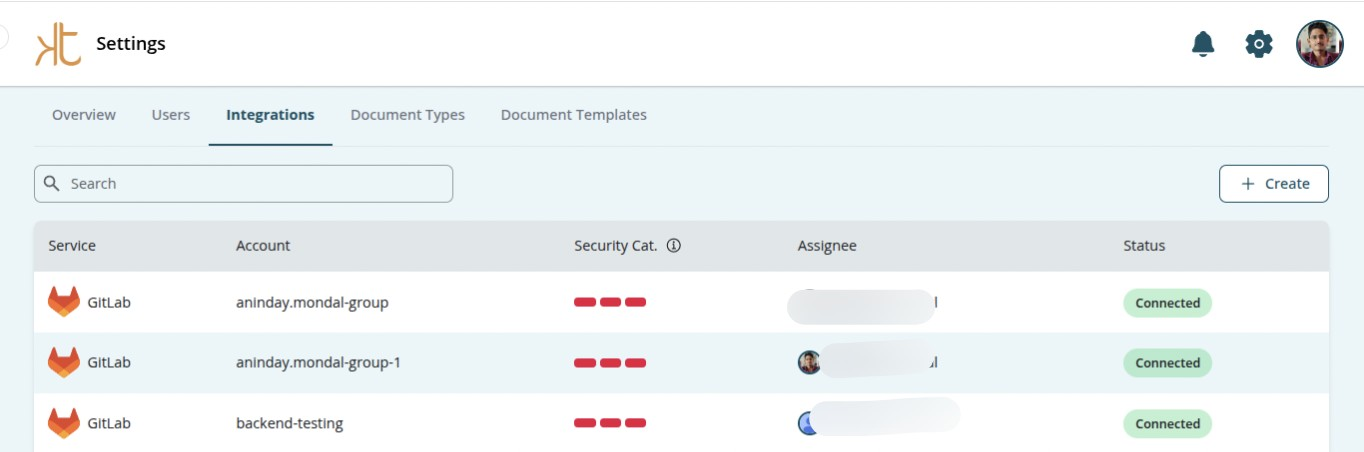Click assignee avatar in backend-testing row
The height and width of the screenshot is (452, 1364).
click(x=807, y=423)
